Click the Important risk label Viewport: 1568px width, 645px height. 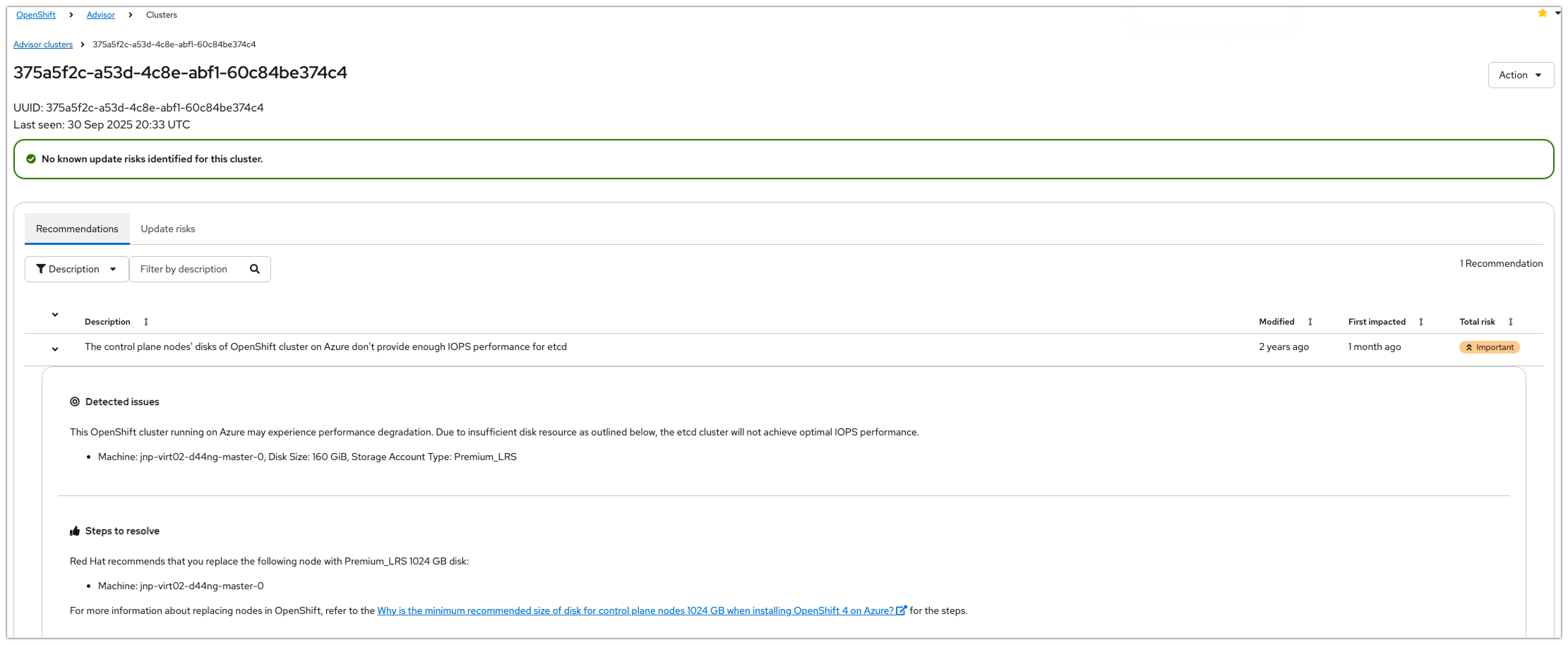(1489, 347)
